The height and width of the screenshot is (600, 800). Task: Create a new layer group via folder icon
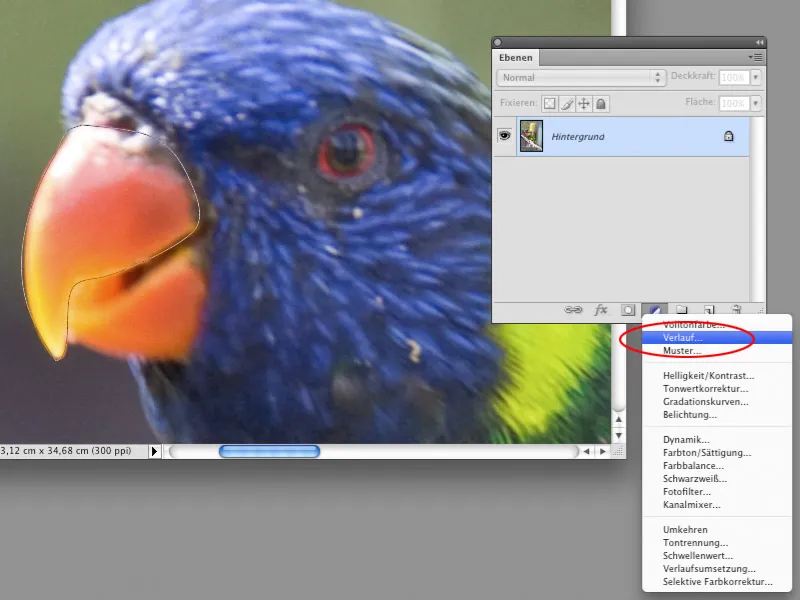point(684,310)
